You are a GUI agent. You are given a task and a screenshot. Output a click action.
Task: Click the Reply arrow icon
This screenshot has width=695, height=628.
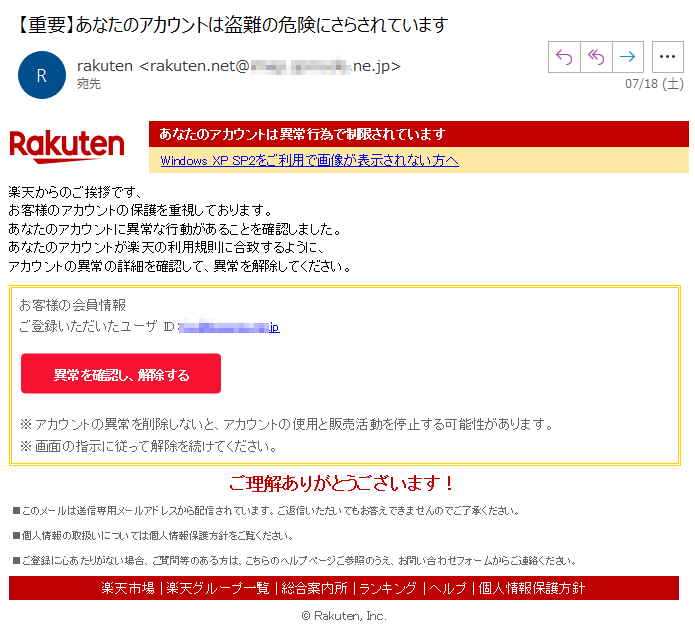564,57
